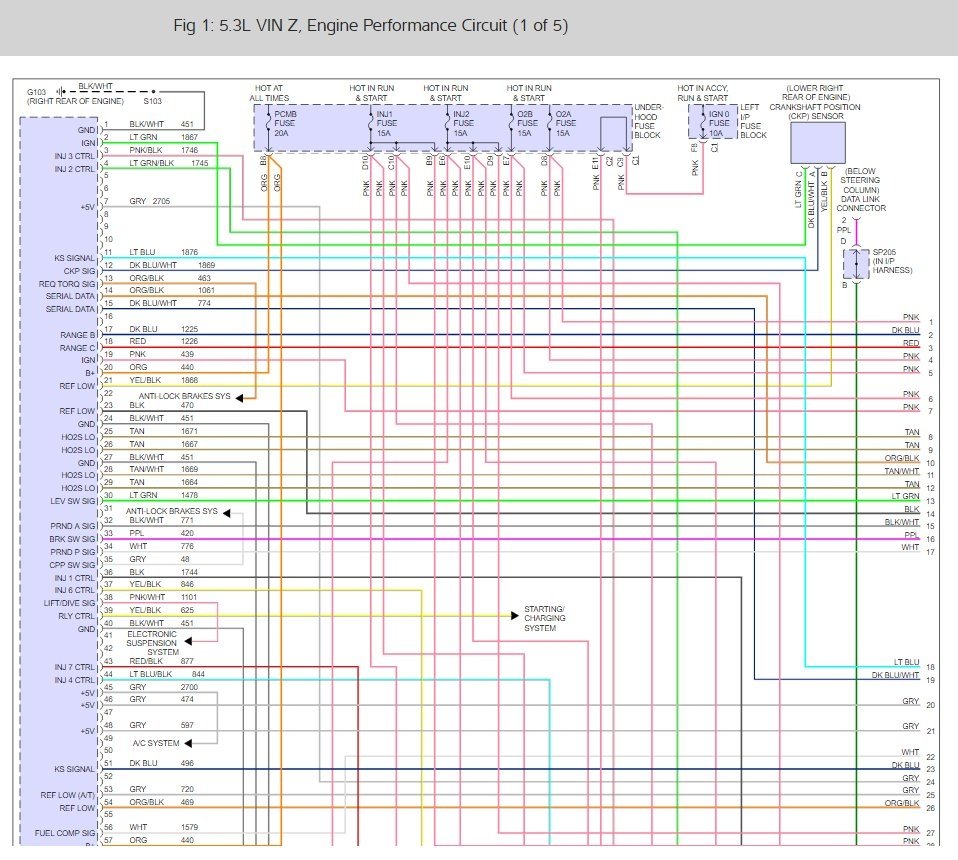
Task: Click the GRY 2705 wire label
Action: click(x=150, y=201)
